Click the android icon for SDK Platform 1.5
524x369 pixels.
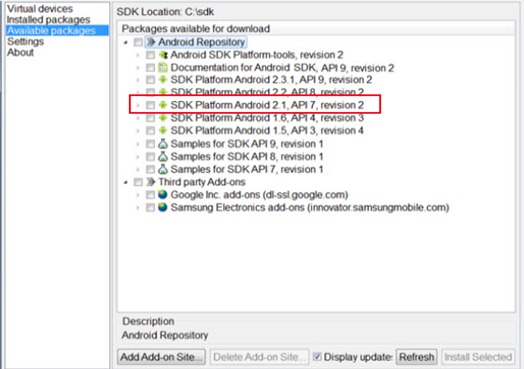163,130
